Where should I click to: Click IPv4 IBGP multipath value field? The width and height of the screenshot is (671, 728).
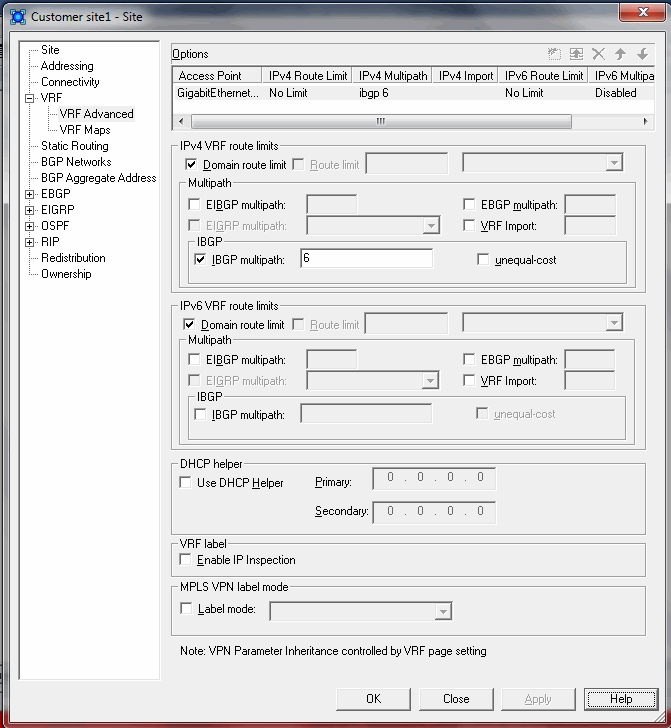point(366,258)
